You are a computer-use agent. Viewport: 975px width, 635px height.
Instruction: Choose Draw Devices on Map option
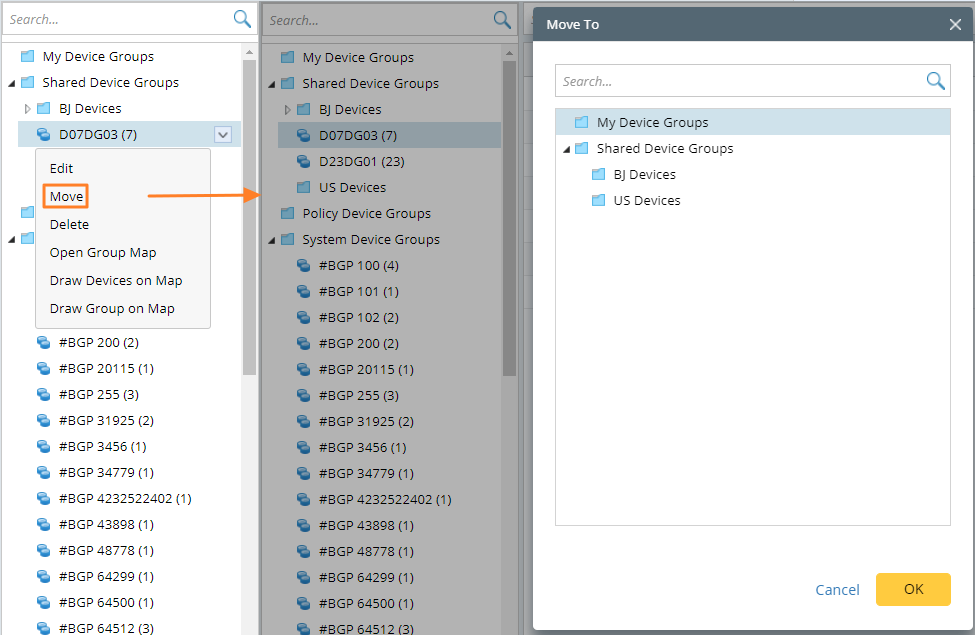click(115, 280)
